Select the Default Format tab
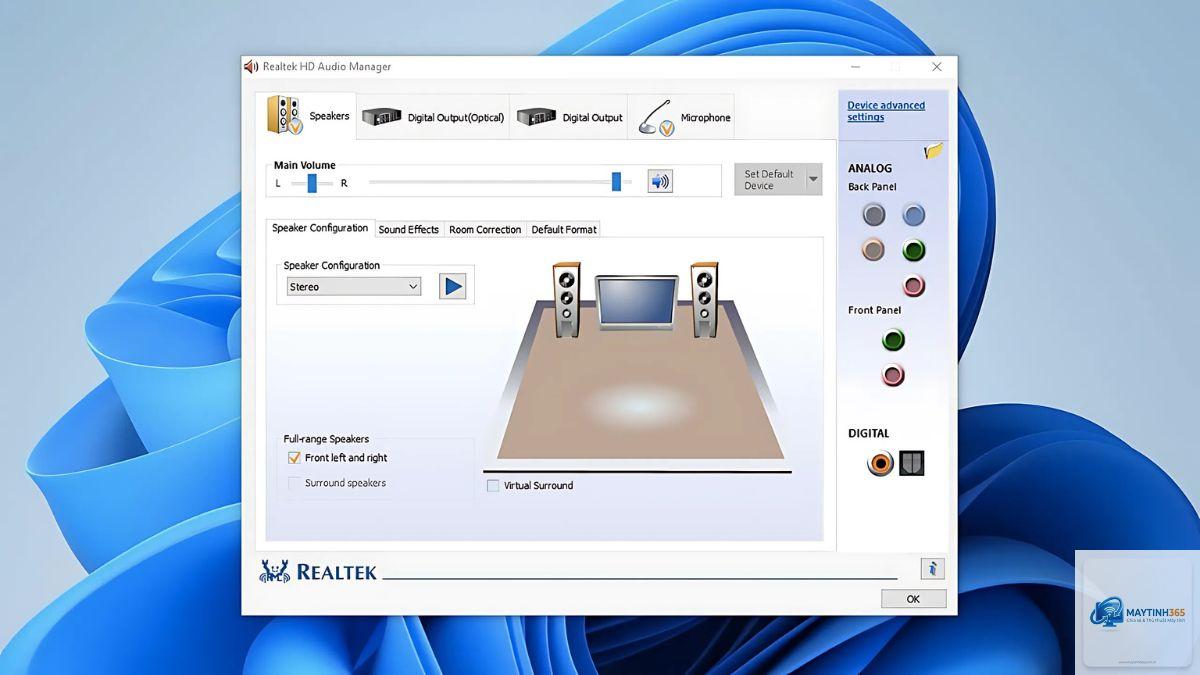The width and height of the screenshot is (1200, 675). pos(563,229)
